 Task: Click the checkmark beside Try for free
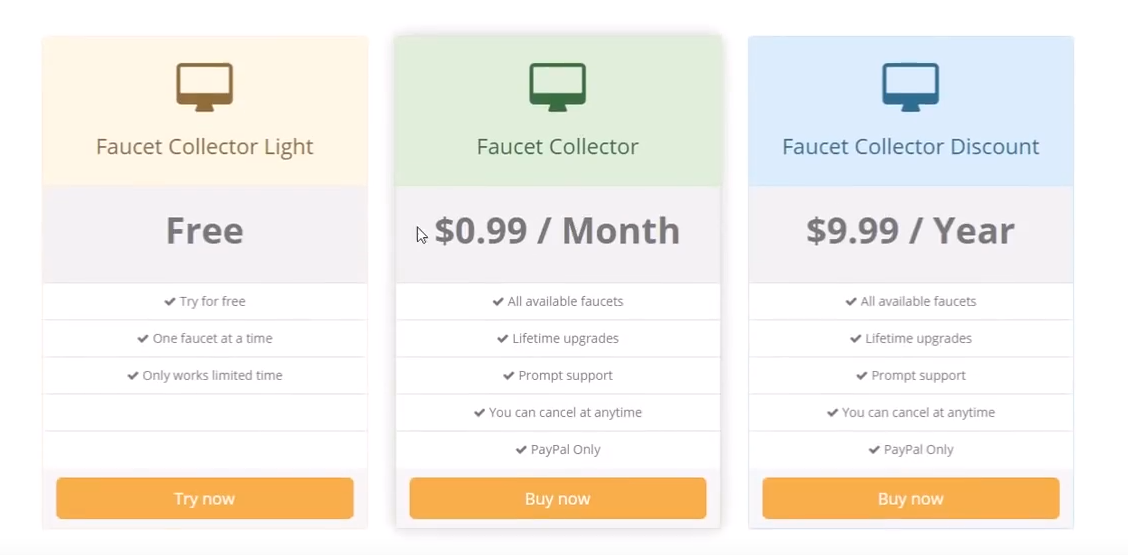(170, 301)
